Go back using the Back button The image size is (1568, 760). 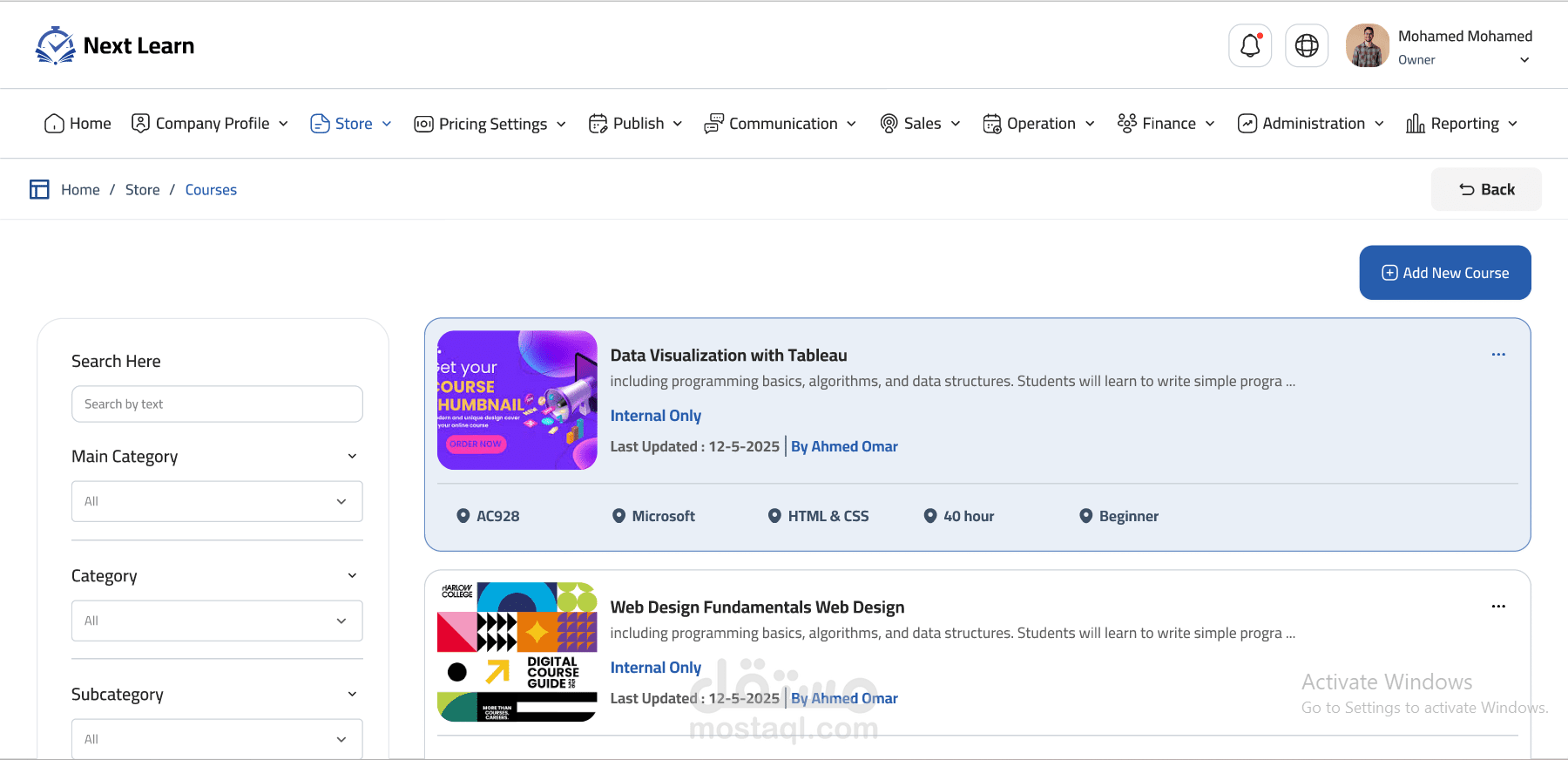[x=1486, y=189]
